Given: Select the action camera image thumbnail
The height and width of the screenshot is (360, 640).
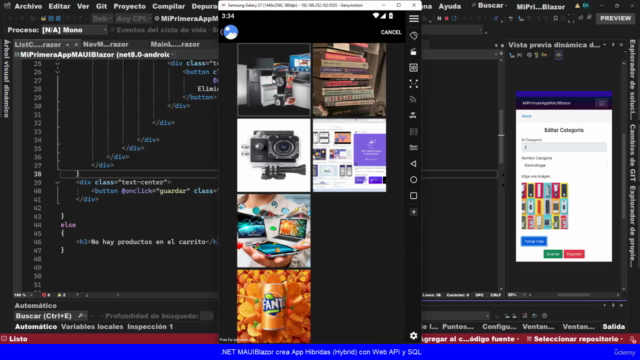Looking at the screenshot, I should 273,155.
